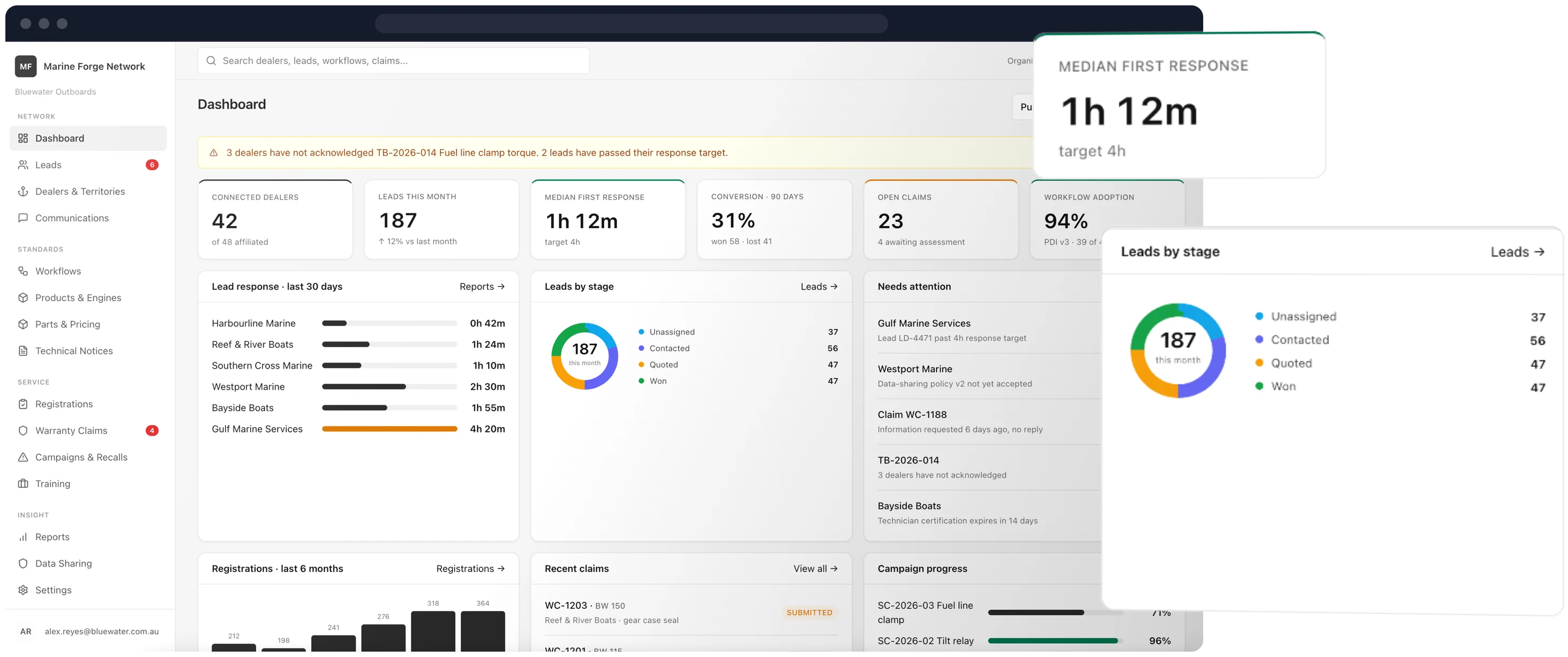
Task: Click the search dealers, leads, workflows field
Action: [393, 61]
